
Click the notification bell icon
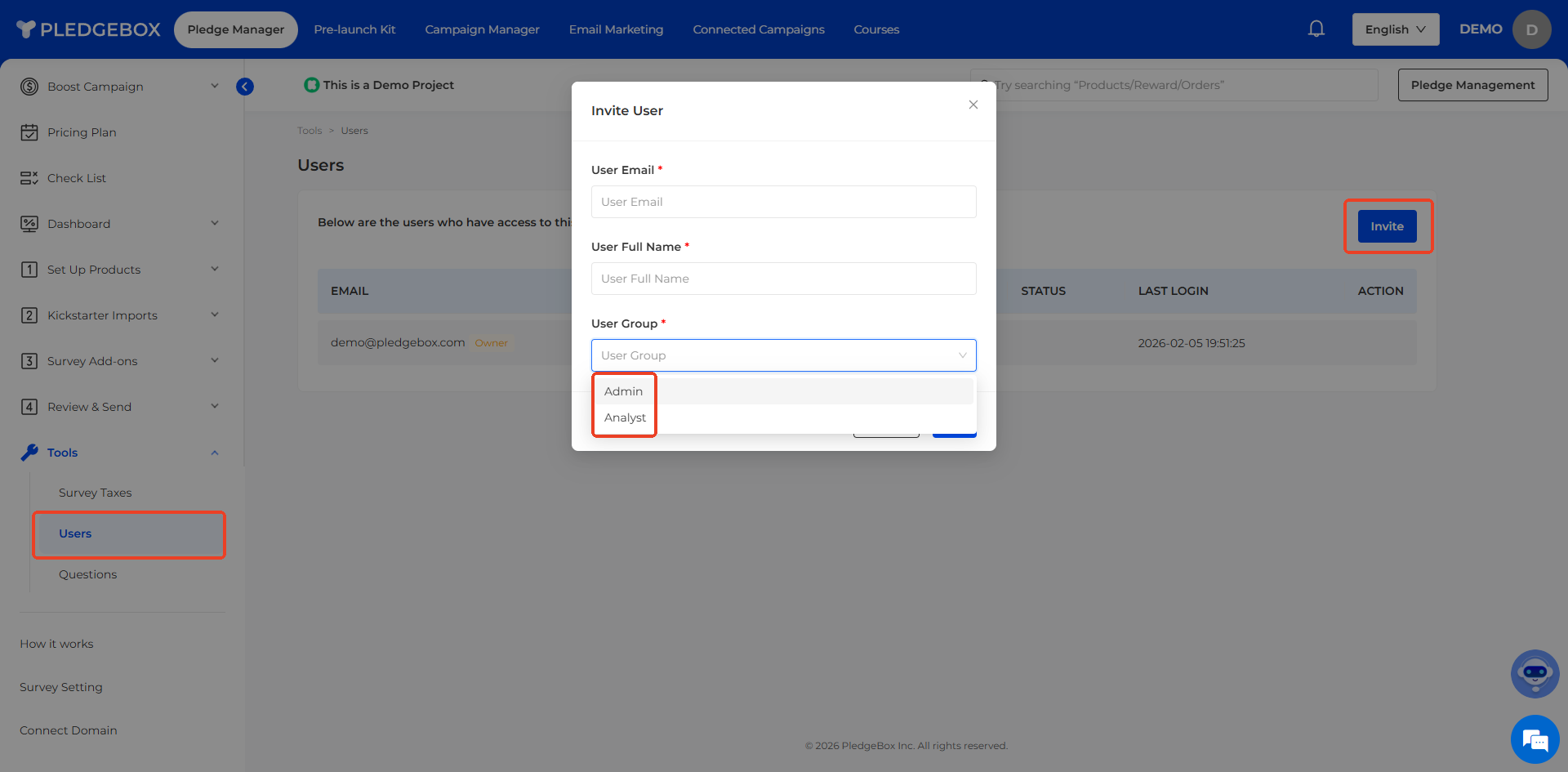pyautogui.click(x=1316, y=29)
